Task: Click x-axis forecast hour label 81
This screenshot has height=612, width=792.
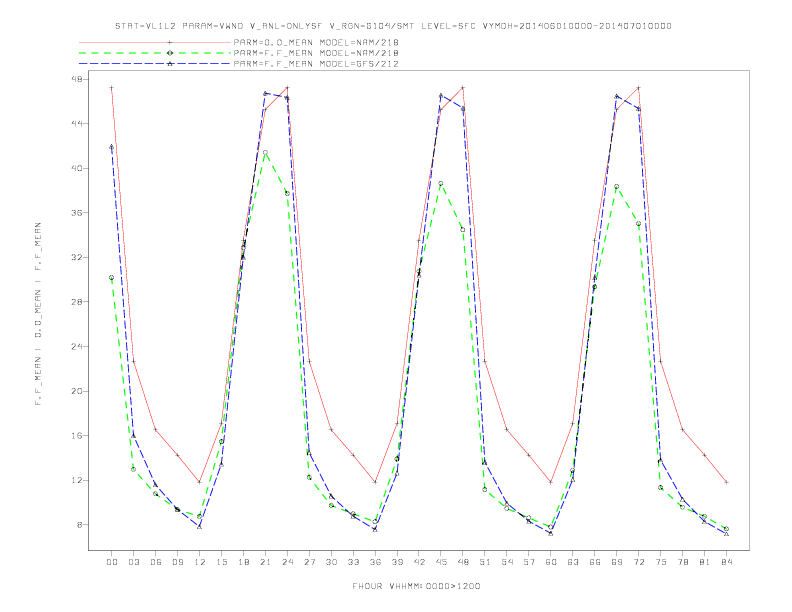Action: pos(704,562)
